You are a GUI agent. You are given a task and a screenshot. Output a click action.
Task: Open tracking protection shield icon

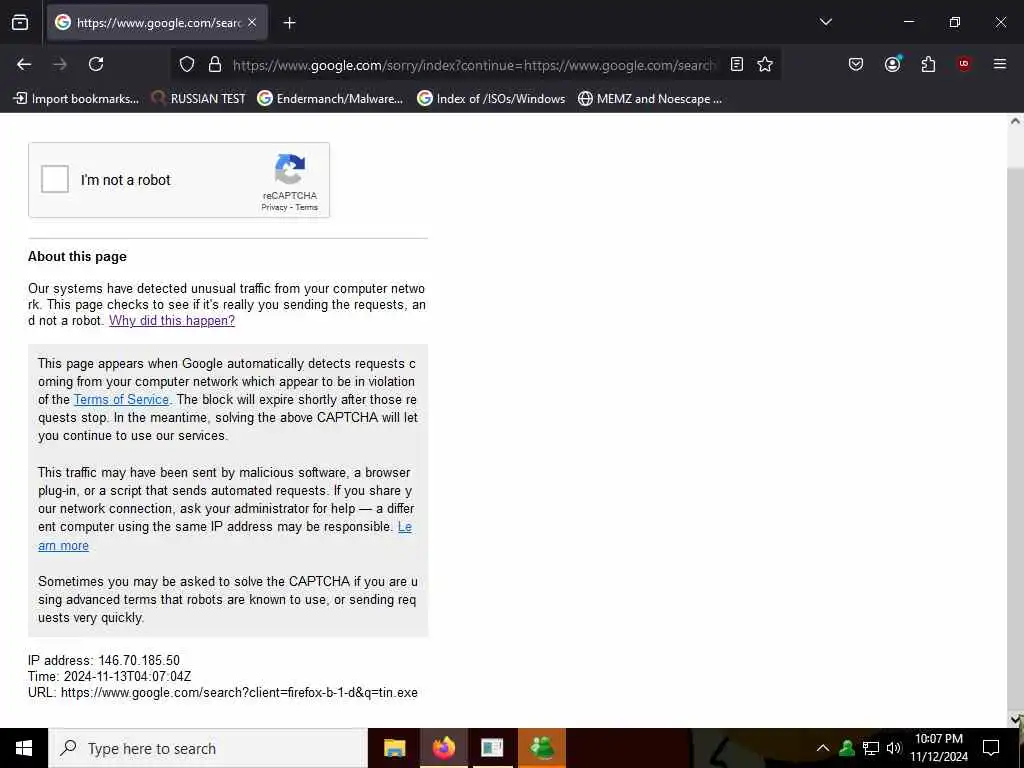(x=187, y=64)
